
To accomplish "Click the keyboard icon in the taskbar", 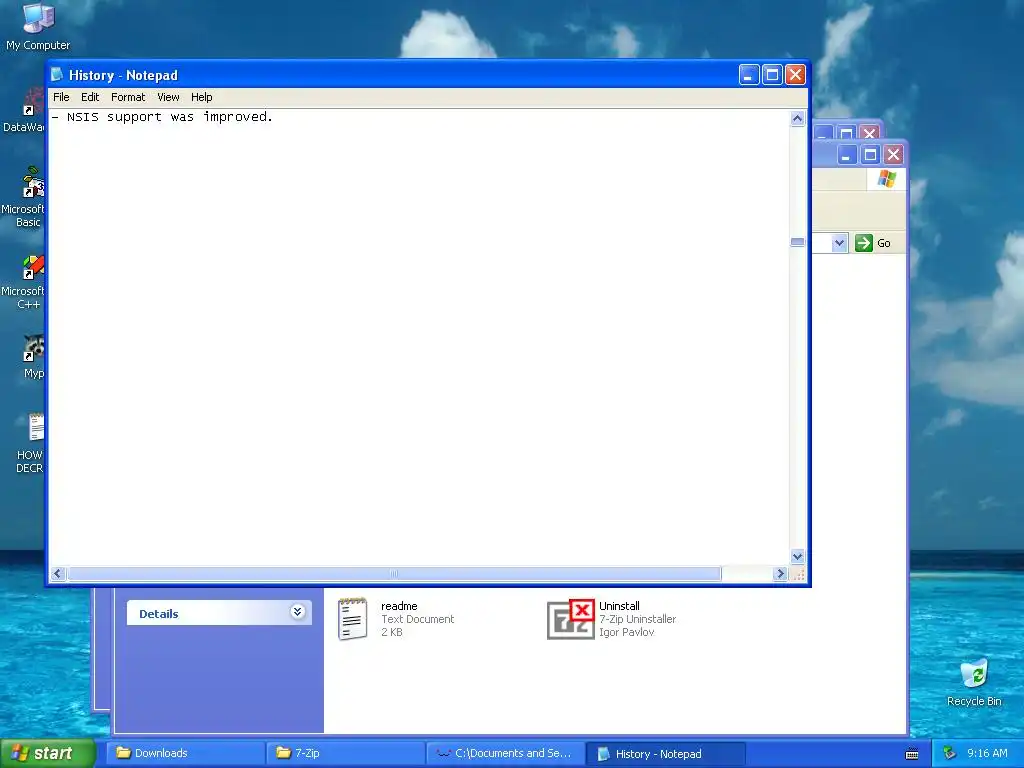I will 912,754.
